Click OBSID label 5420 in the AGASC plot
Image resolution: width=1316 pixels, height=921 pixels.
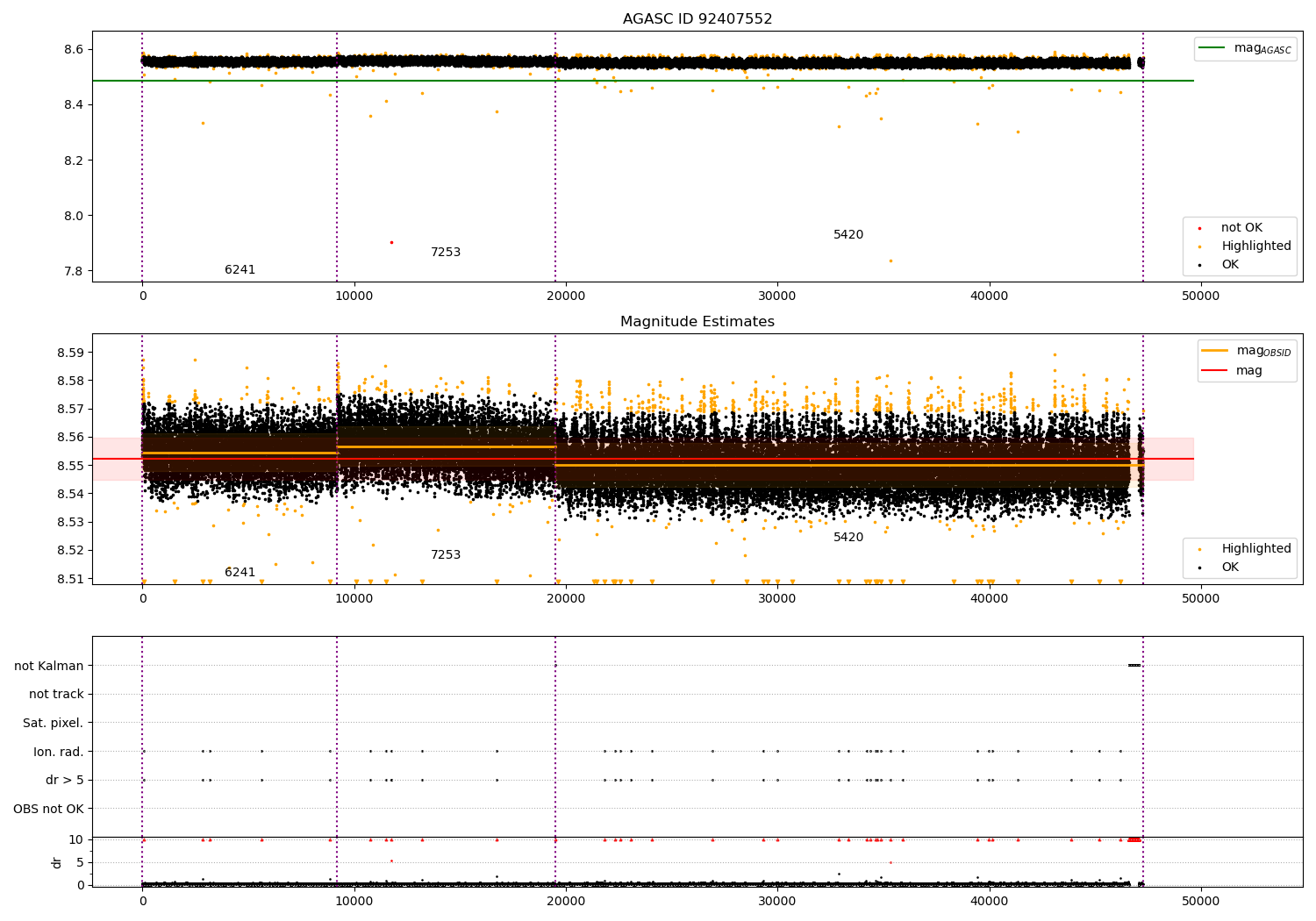click(x=848, y=235)
